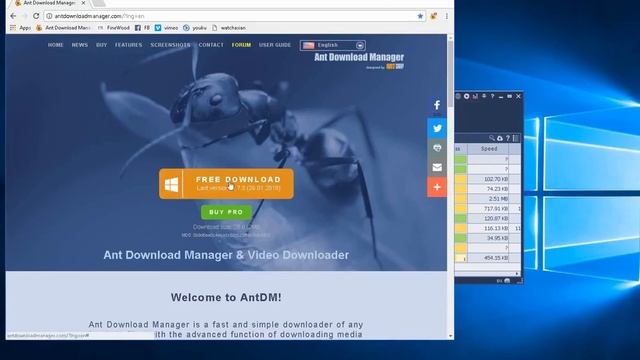640x360 pixels.
Task: Select the 2.51 MB speed row
Action: coord(488,199)
